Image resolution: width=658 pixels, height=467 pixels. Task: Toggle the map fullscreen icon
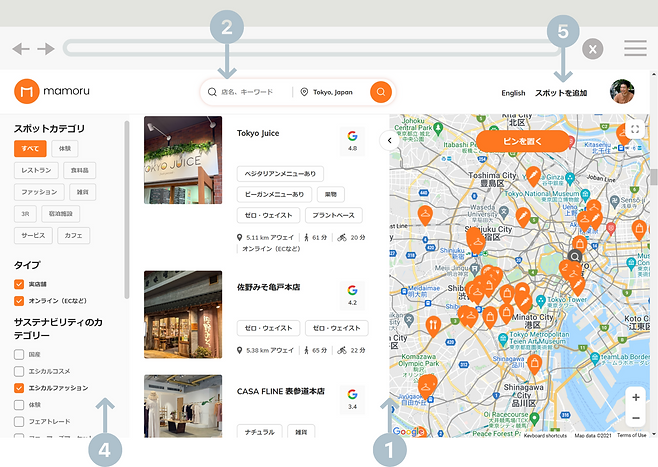tap(635, 129)
